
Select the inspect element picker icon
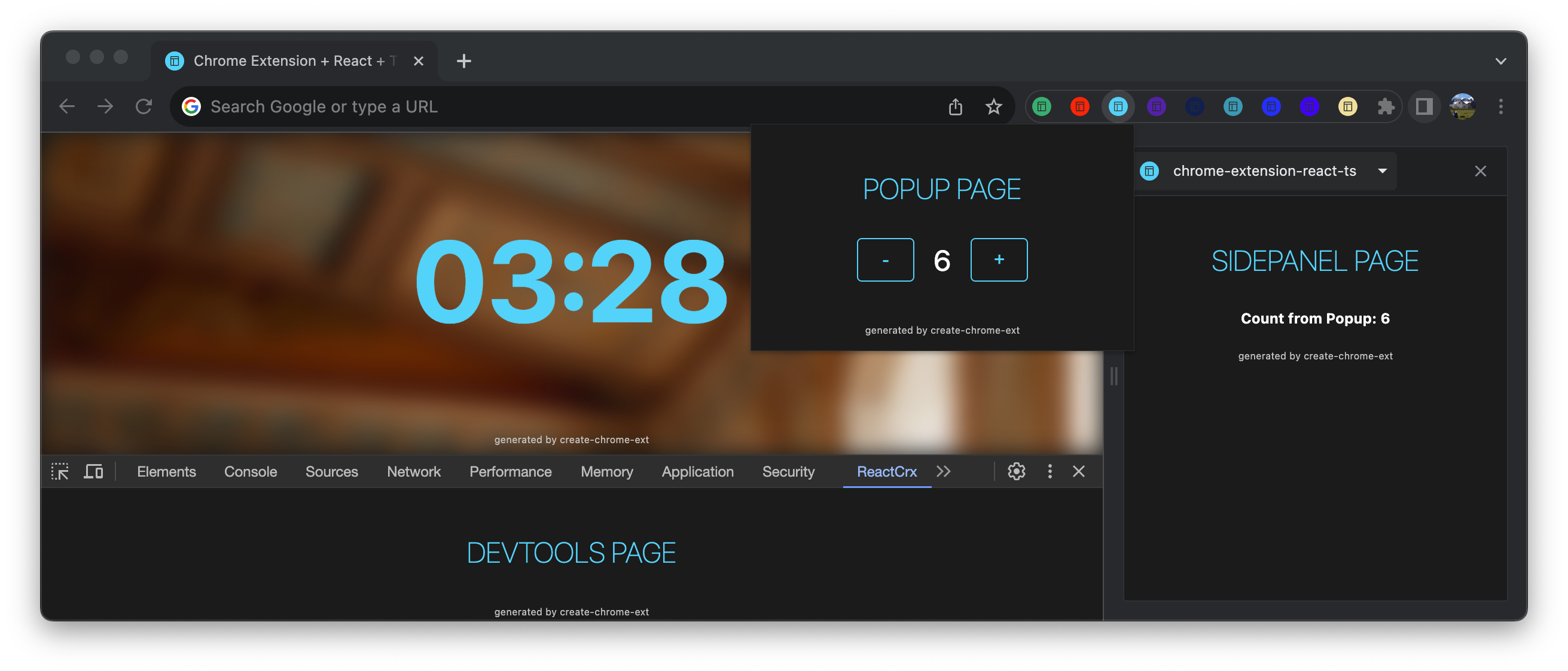(x=60, y=471)
